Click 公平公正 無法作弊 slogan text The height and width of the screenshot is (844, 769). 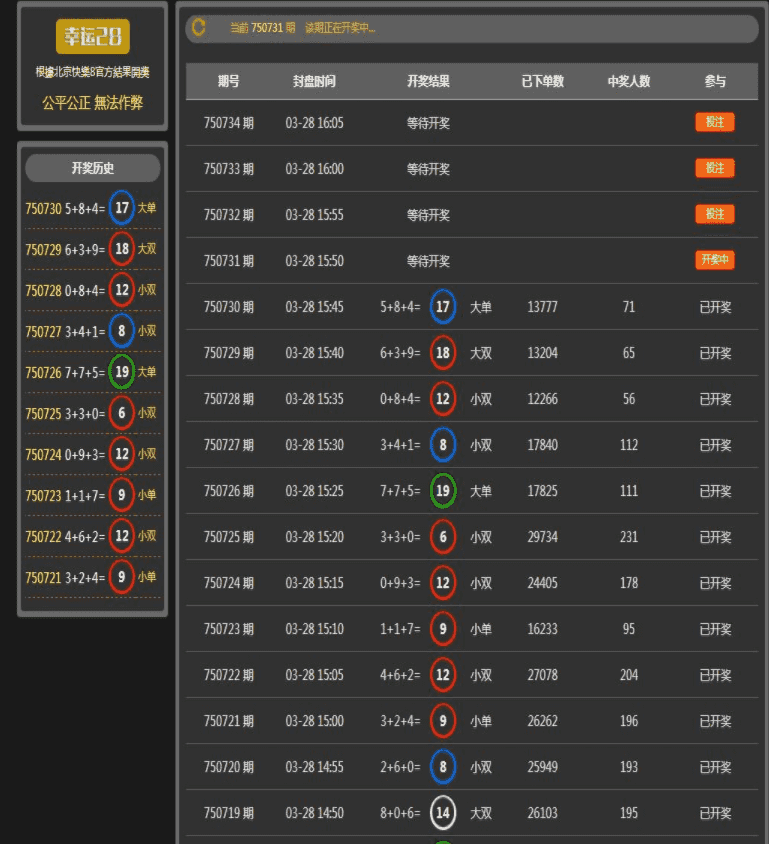tap(93, 102)
